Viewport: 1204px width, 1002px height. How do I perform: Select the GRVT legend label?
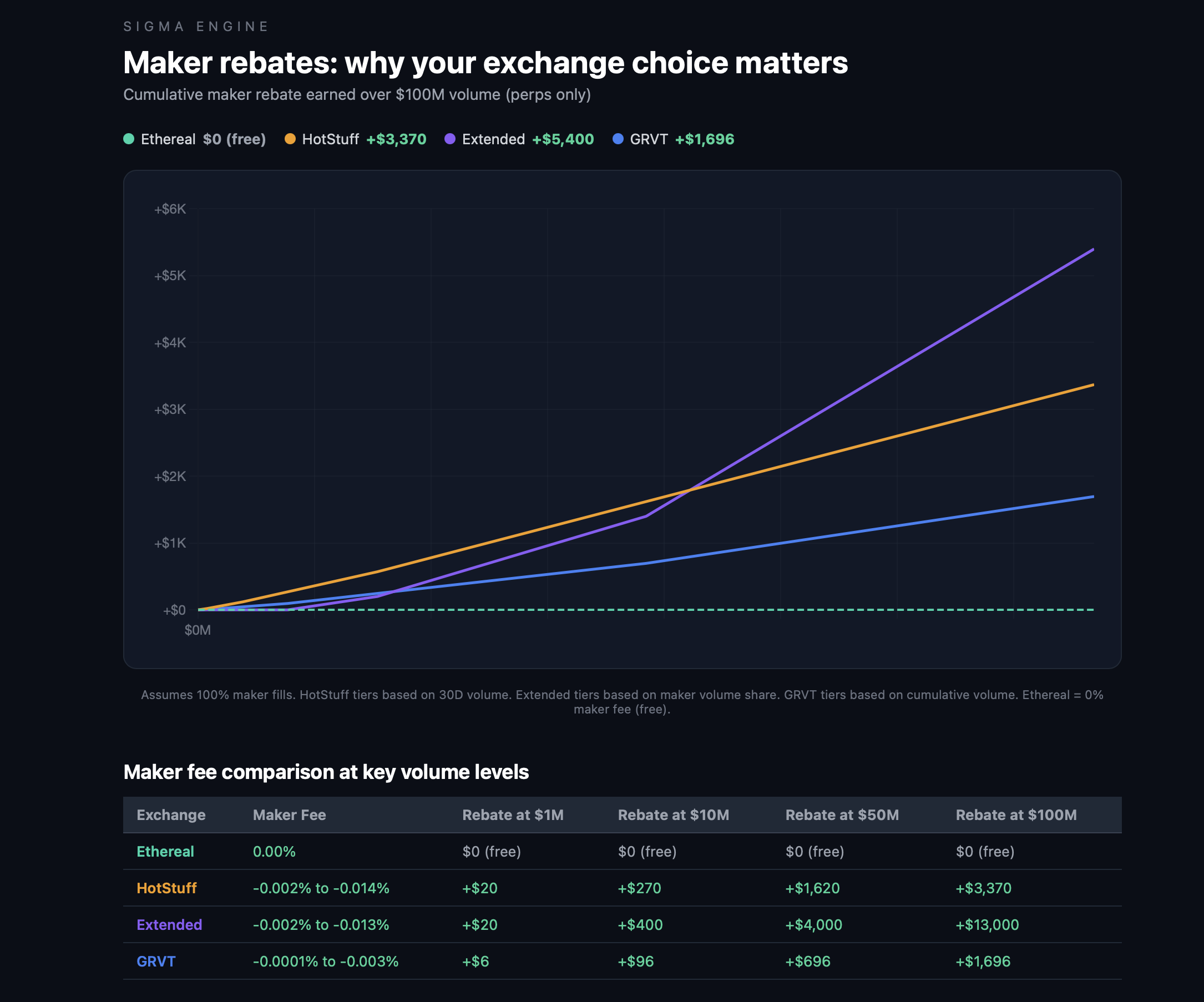649,139
